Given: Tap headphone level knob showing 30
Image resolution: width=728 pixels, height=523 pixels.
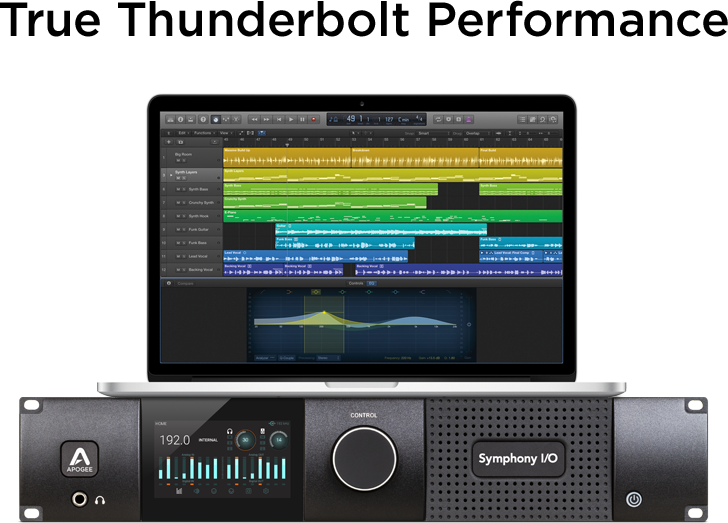Looking at the screenshot, I should [x=245, y=440].
